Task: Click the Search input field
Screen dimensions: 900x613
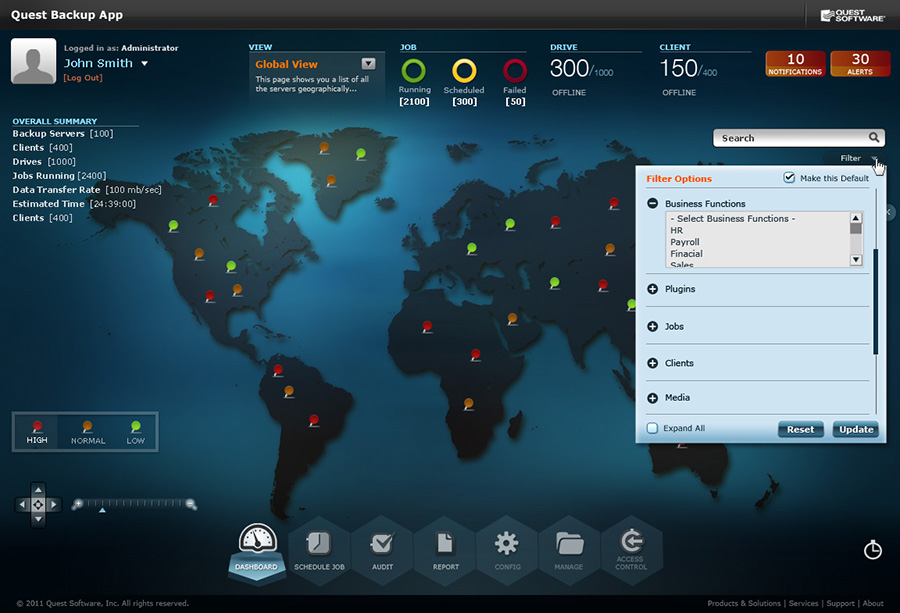Action: click(x=799, y=138)
